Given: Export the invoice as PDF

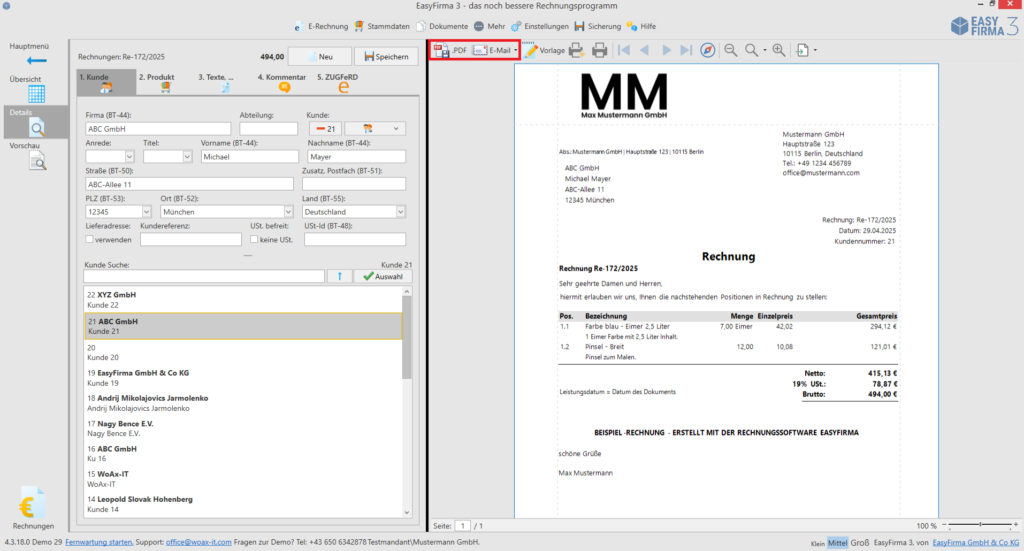Looking at the screenshot, I should (451, 50).
